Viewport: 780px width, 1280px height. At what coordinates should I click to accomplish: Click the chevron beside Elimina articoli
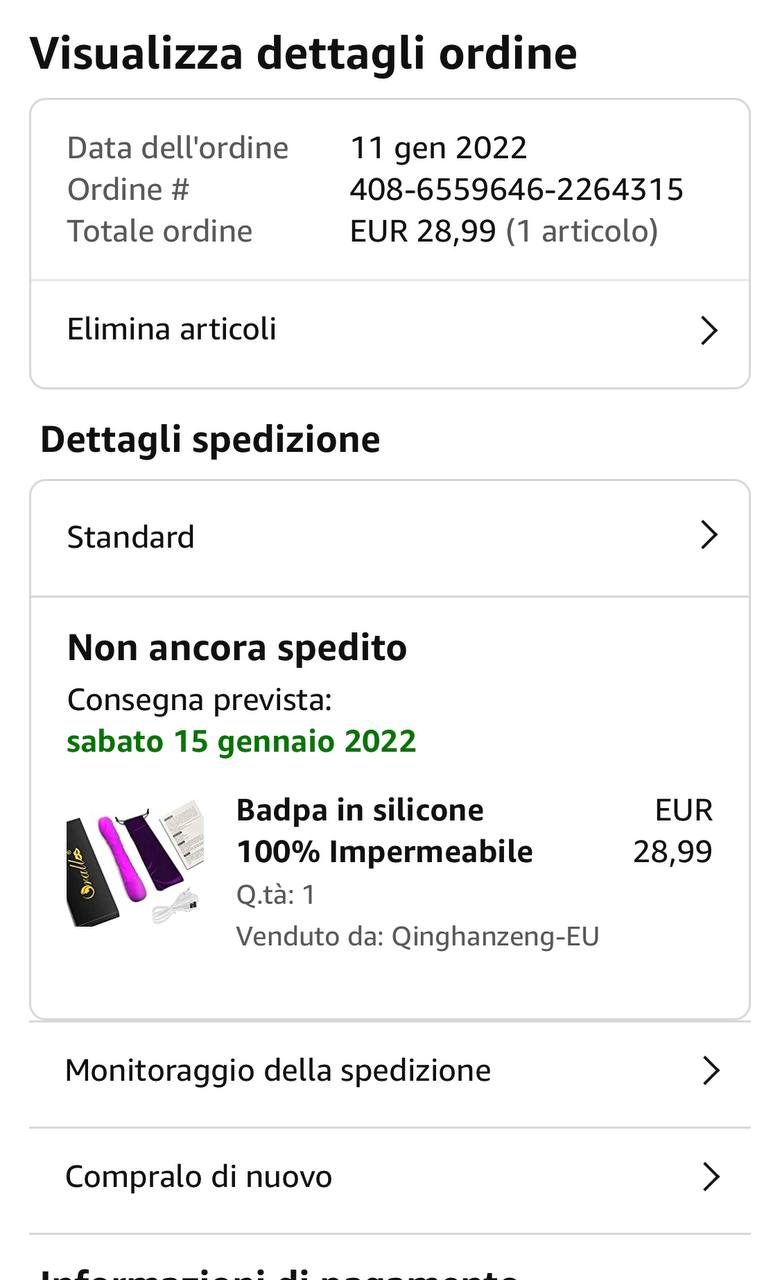709,331
